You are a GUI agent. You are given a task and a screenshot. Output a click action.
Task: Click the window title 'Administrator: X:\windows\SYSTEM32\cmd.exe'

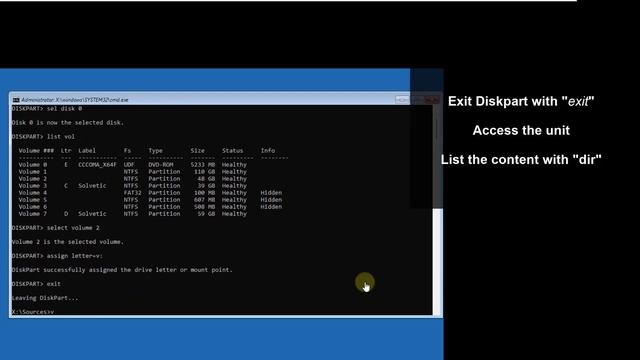pos(75,100)
